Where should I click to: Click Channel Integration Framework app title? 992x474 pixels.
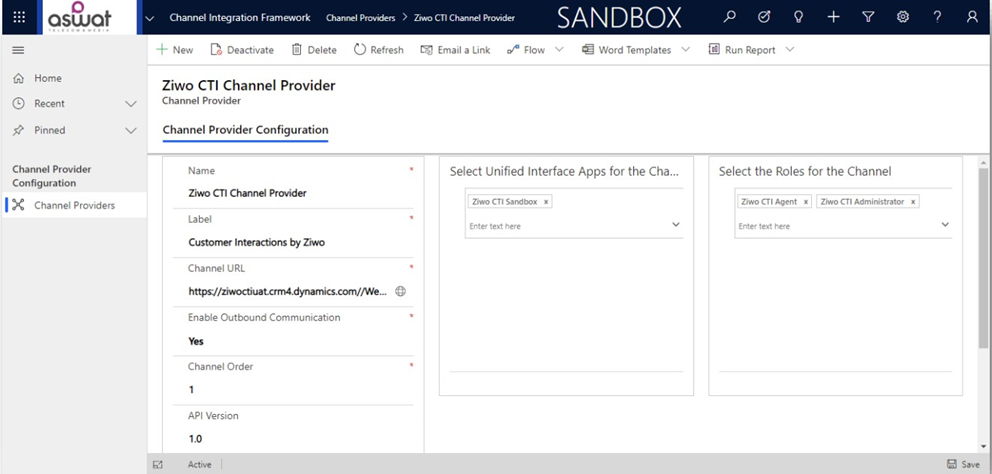click(x=240, y=18)
